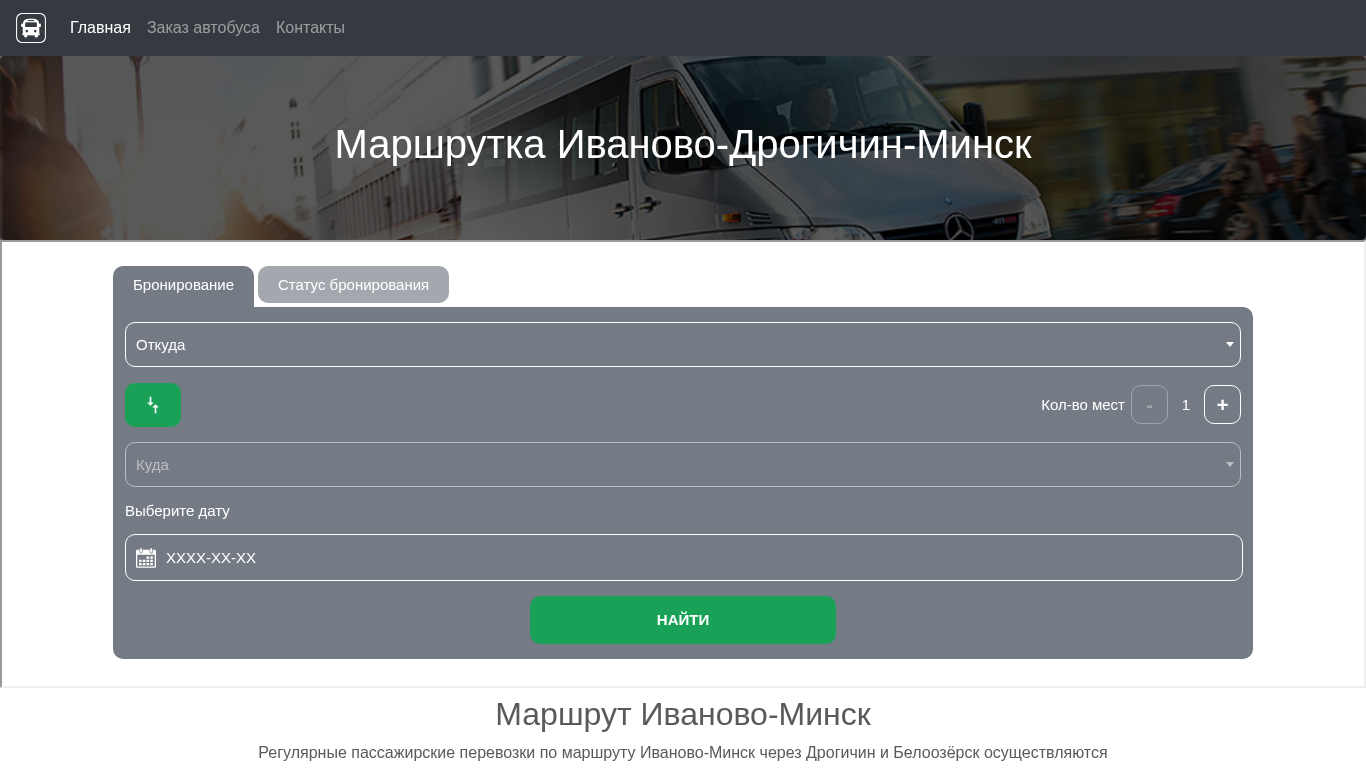Viewport: 1366px width, 768px height.
Task: Click the bus logo icon
Action: [31, 28]
